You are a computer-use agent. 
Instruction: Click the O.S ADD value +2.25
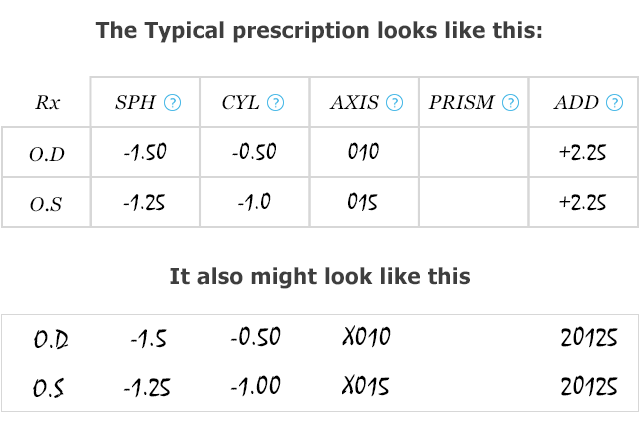(582, 202)
